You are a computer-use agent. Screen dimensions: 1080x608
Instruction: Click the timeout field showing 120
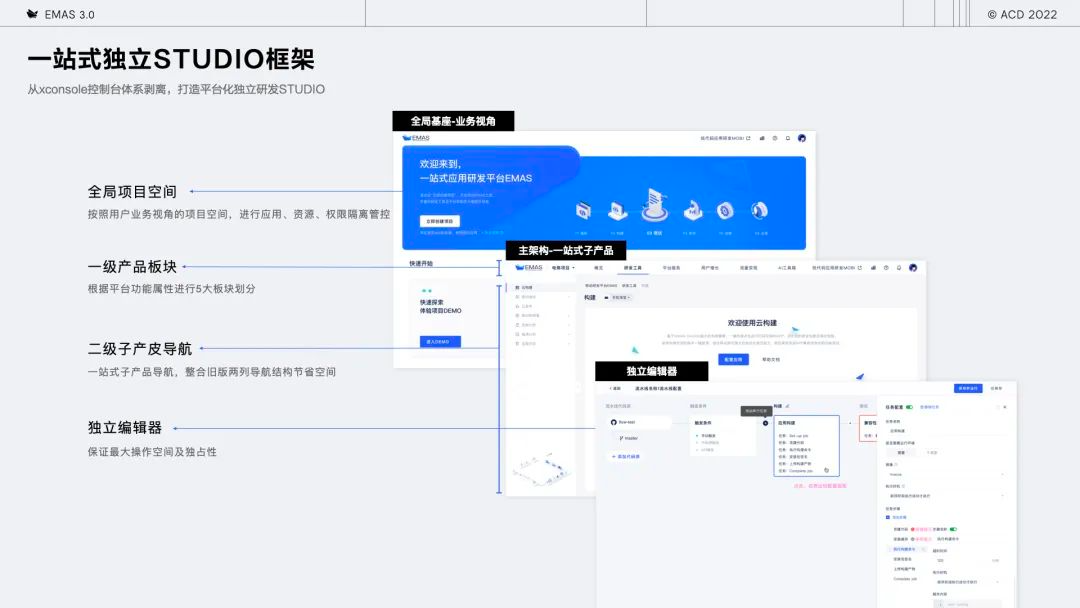click(x=966, y=560)
